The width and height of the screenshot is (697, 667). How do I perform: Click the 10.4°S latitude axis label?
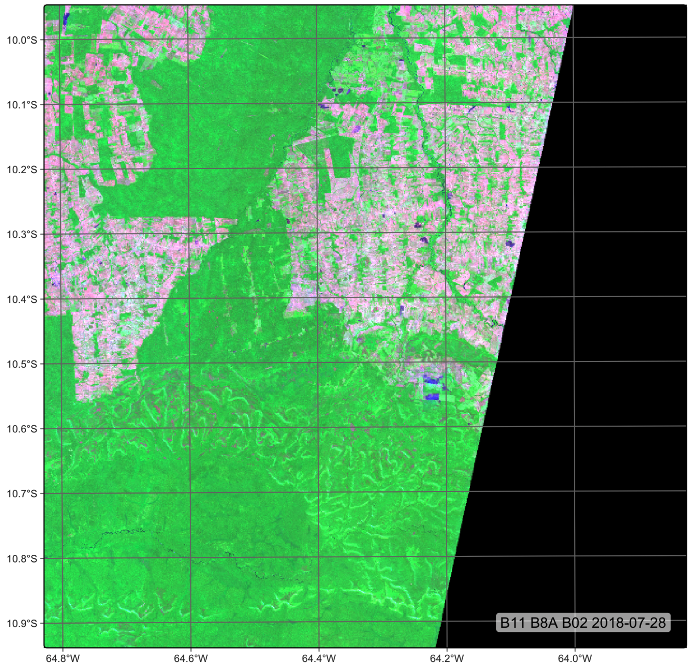(x=20, y=299)
